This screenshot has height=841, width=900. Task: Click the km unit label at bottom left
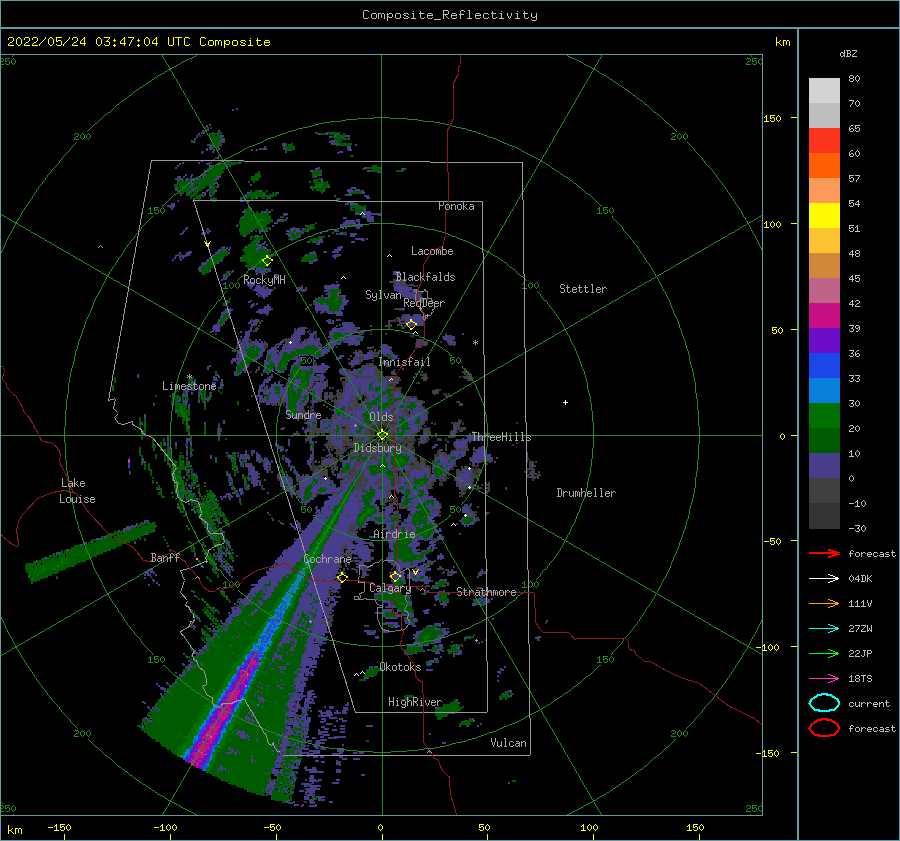tap(15, 830)
